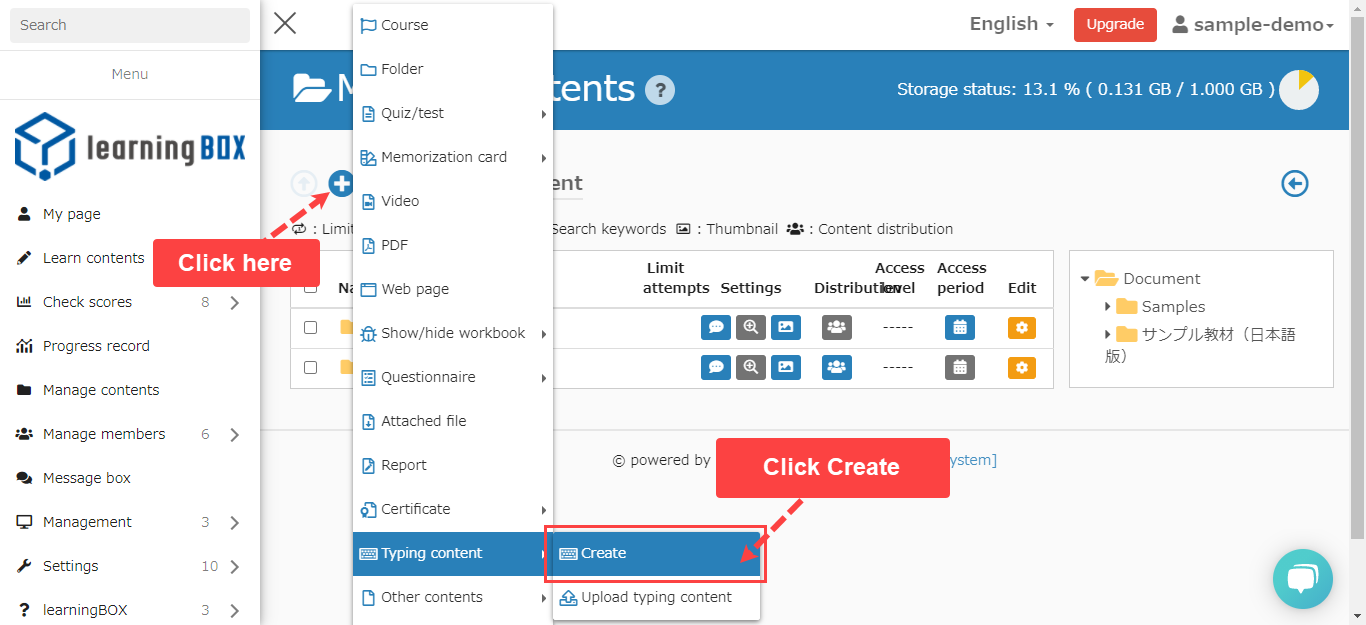The width and height of the screenshot is (1366, 625).
Task: Click second row search keywords icon
Action: click(x=750, y=367)
